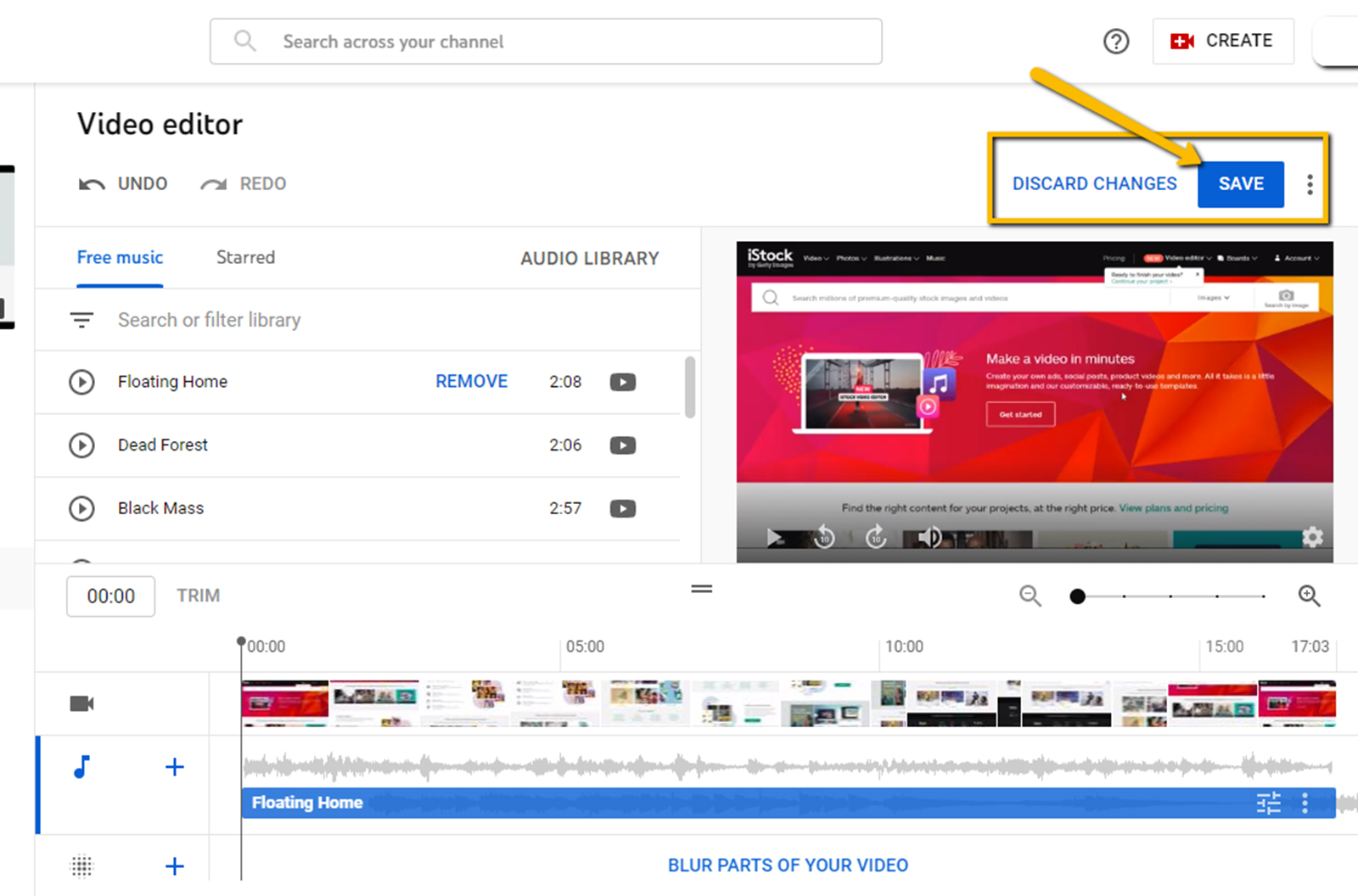Click BLUR PARTS OF YOUR VIDEO link
Viewport: 1358px width, 896px height.
[x=788, y=865]
